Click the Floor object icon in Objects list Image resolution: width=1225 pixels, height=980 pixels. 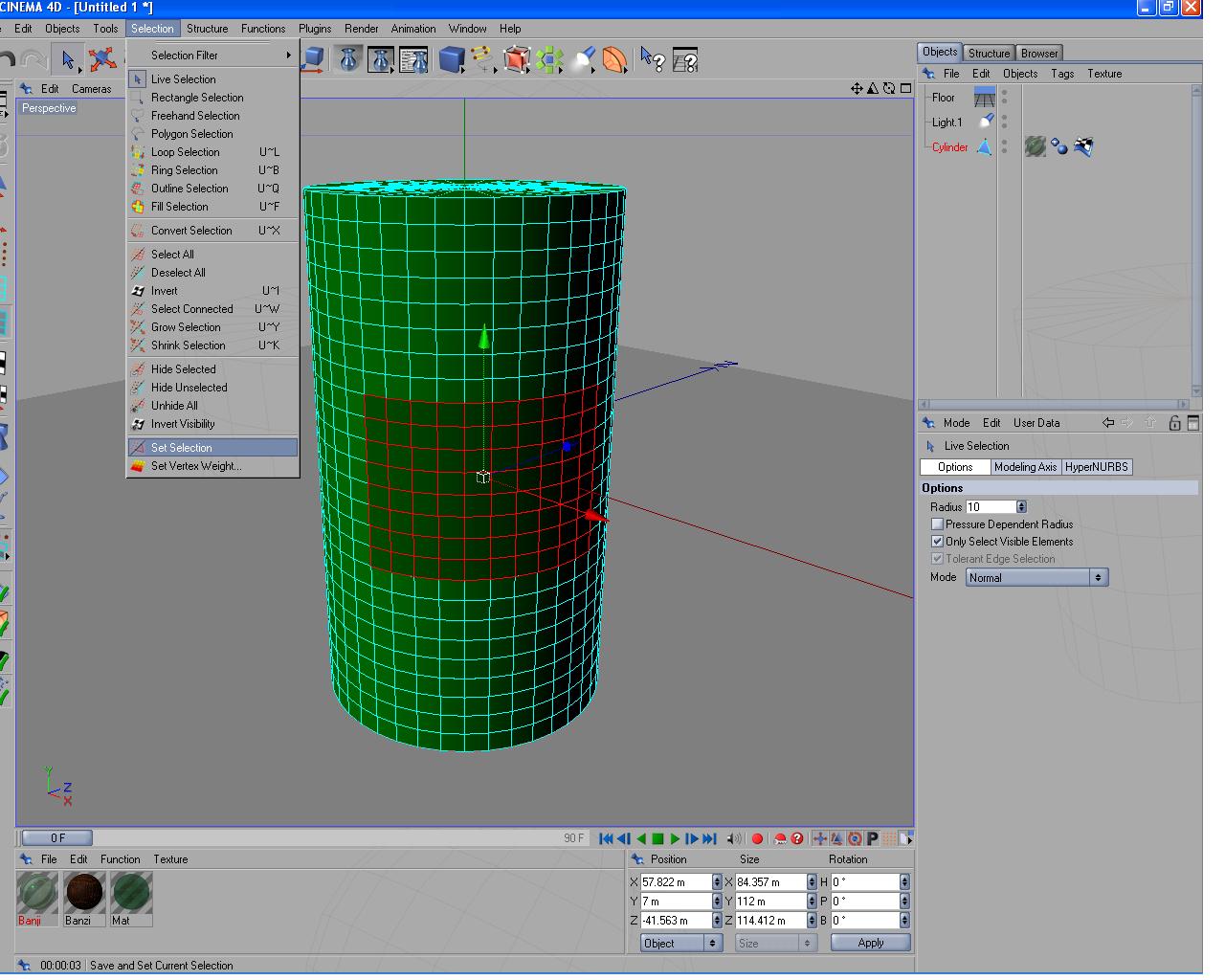984,98
